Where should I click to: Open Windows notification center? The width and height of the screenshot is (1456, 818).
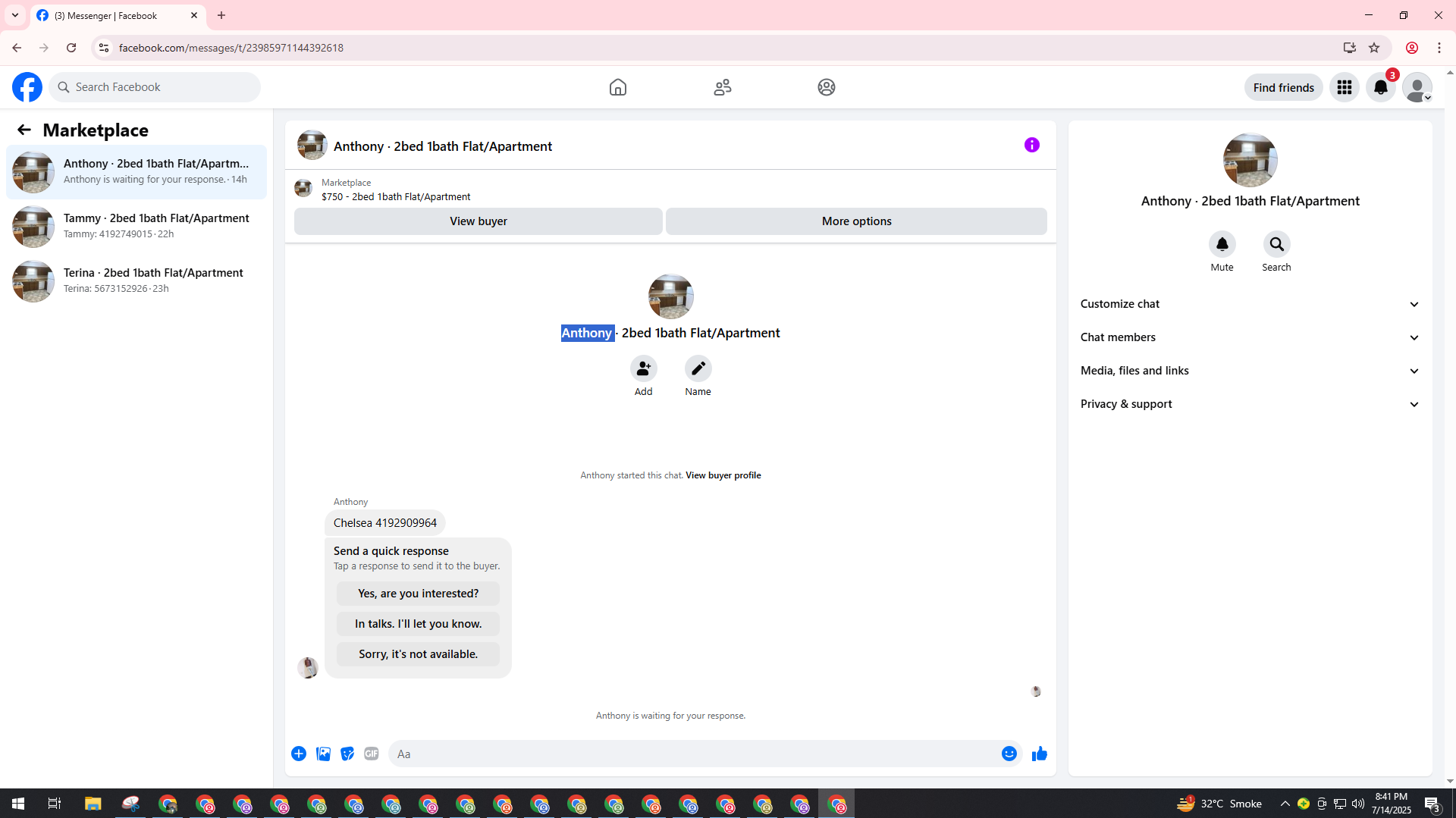pos(1432,804)
